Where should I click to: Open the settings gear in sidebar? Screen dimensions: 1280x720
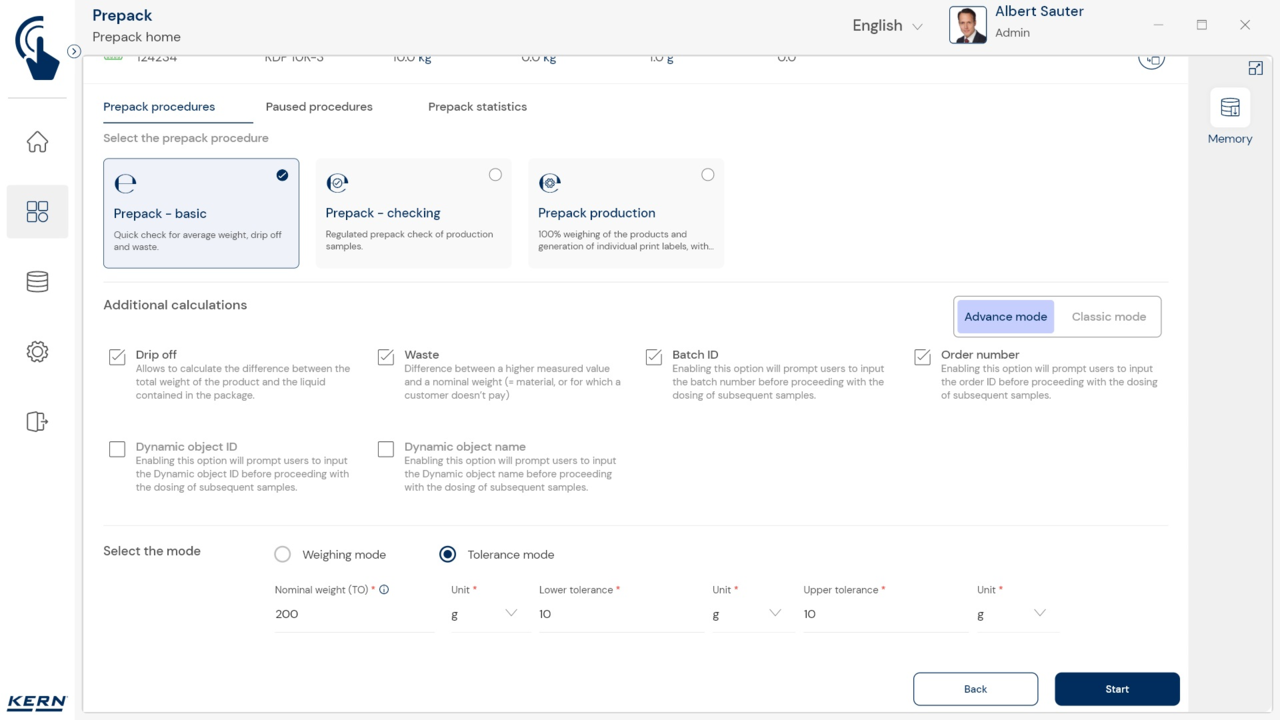coord(37,352)
